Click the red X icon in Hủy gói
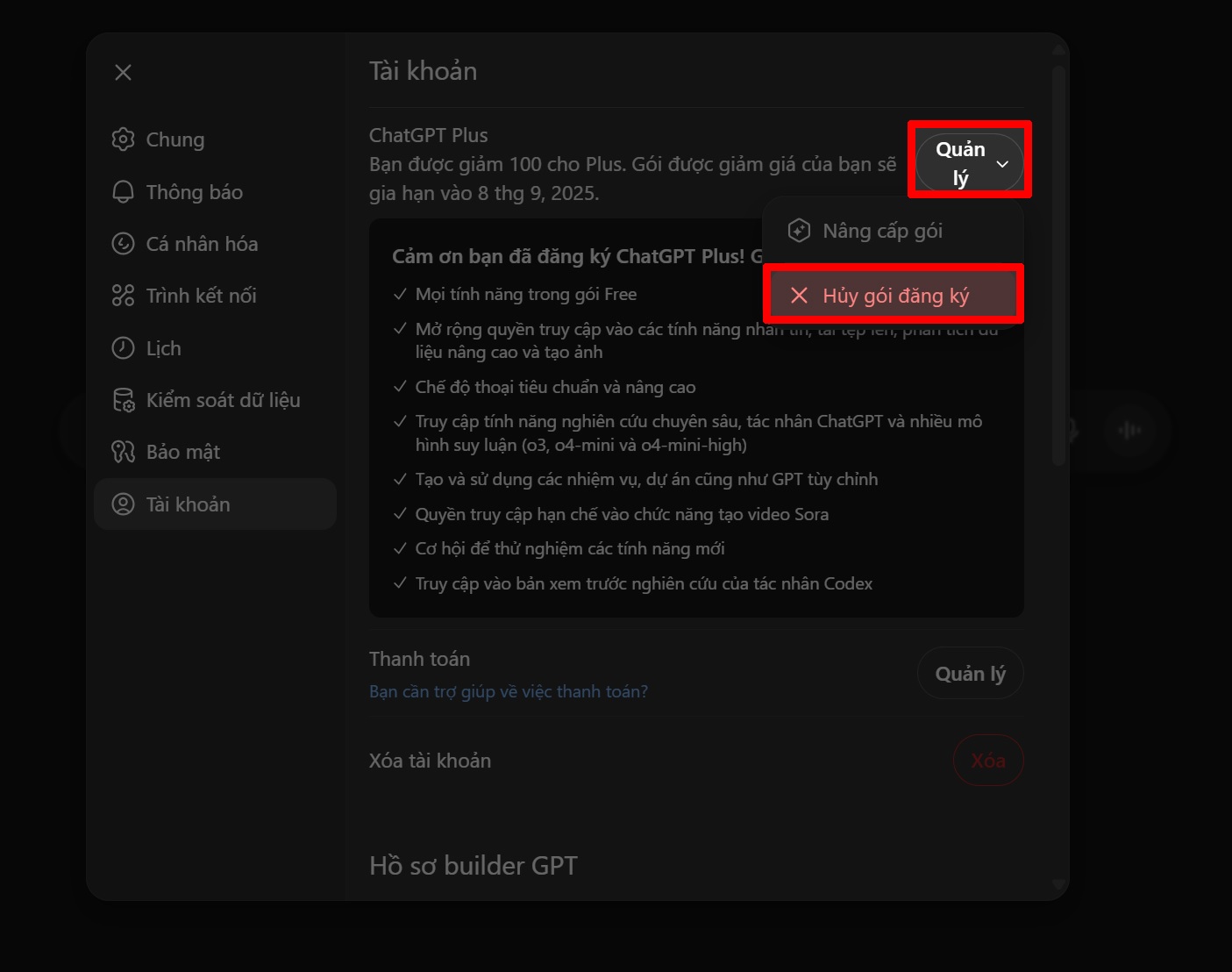 [799, 296]
